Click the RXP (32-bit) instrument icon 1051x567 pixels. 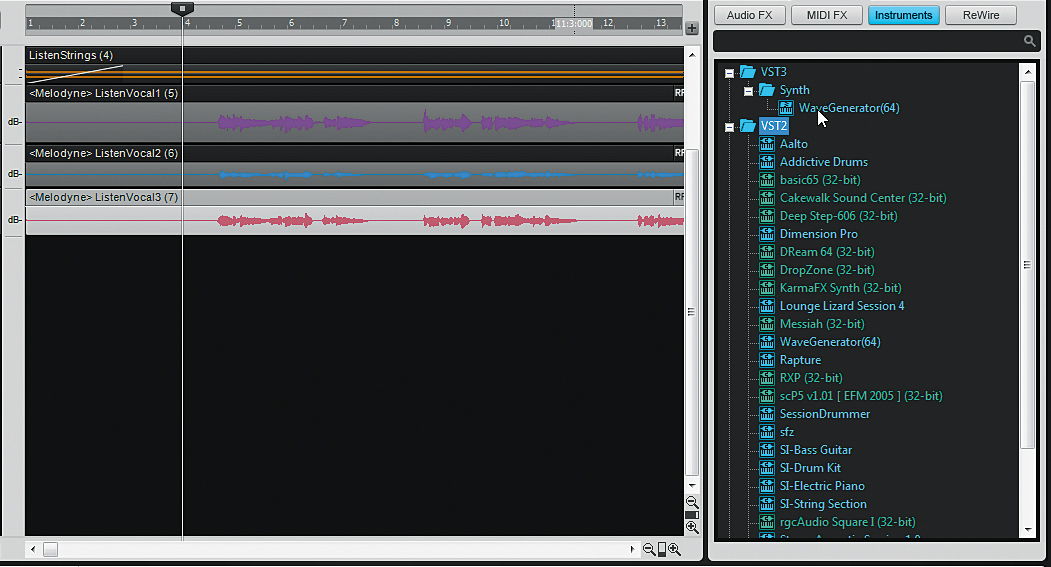(x=767, y=378)
